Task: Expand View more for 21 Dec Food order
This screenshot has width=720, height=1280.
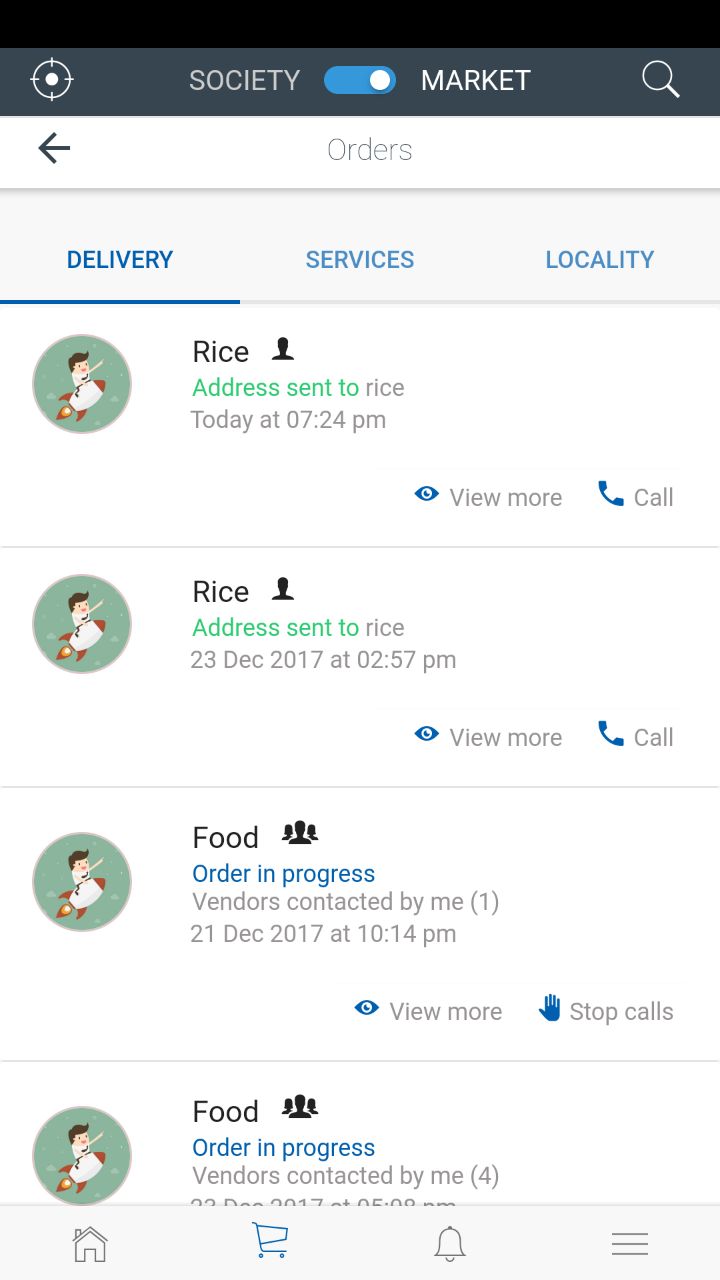Action: (x=429, y=1011)
